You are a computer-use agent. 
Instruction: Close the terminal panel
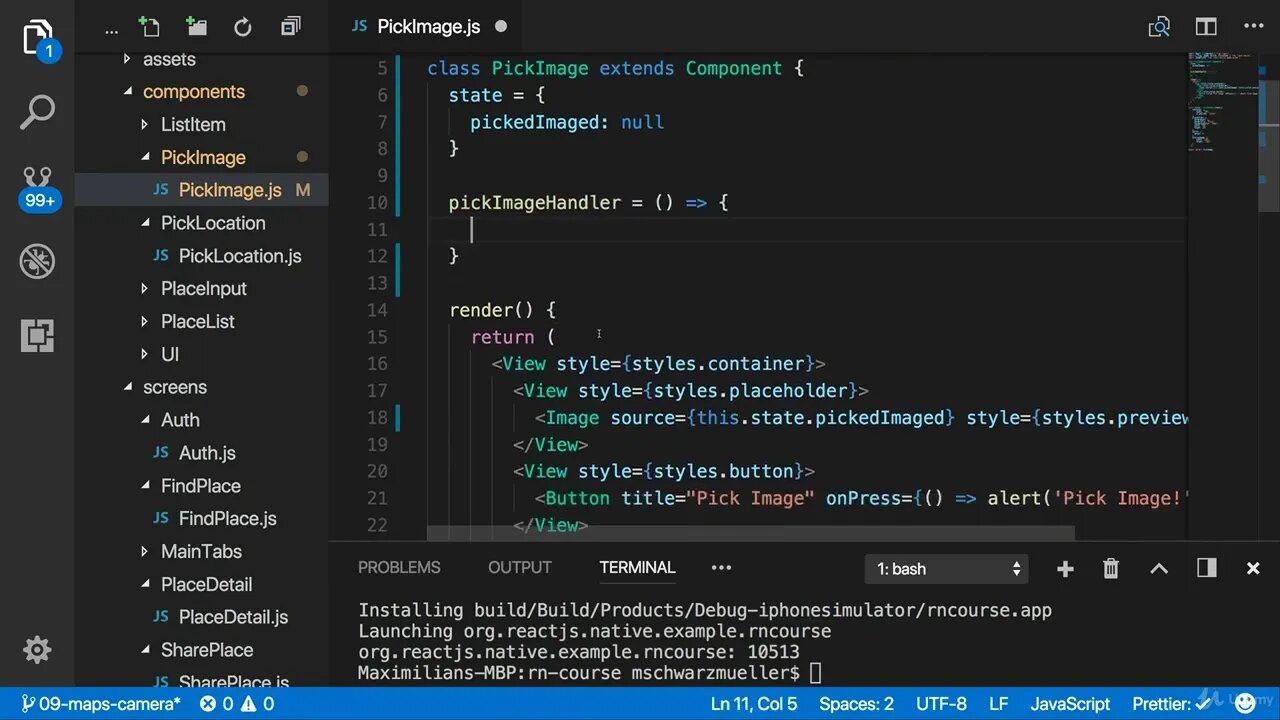1253,569
